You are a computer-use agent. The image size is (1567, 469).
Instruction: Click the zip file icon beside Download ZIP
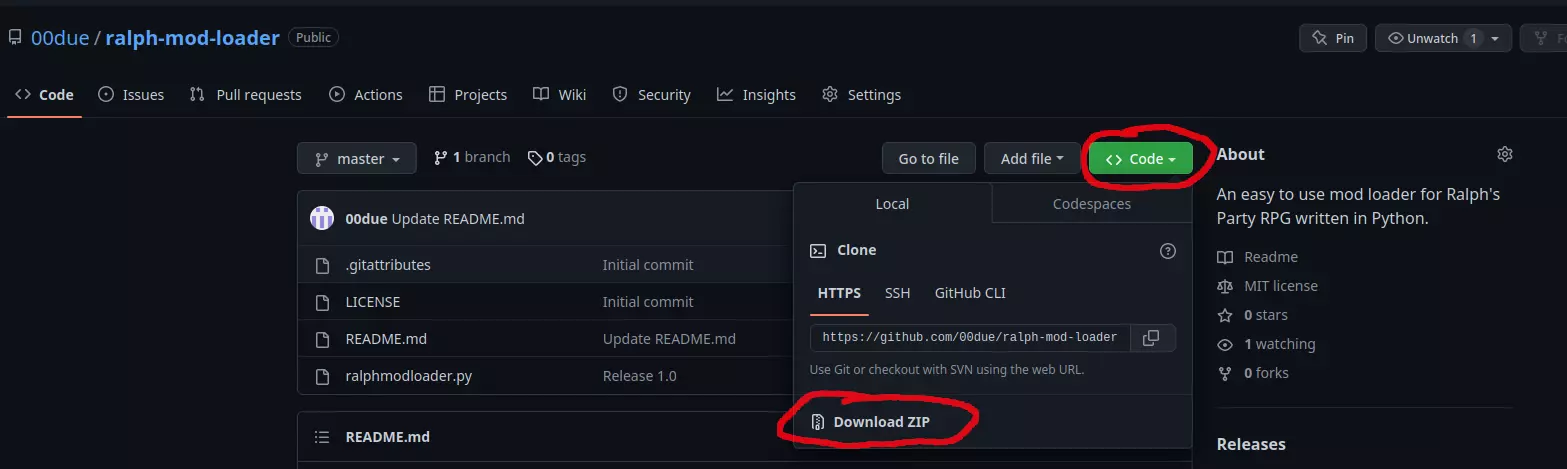click(818, 422)
